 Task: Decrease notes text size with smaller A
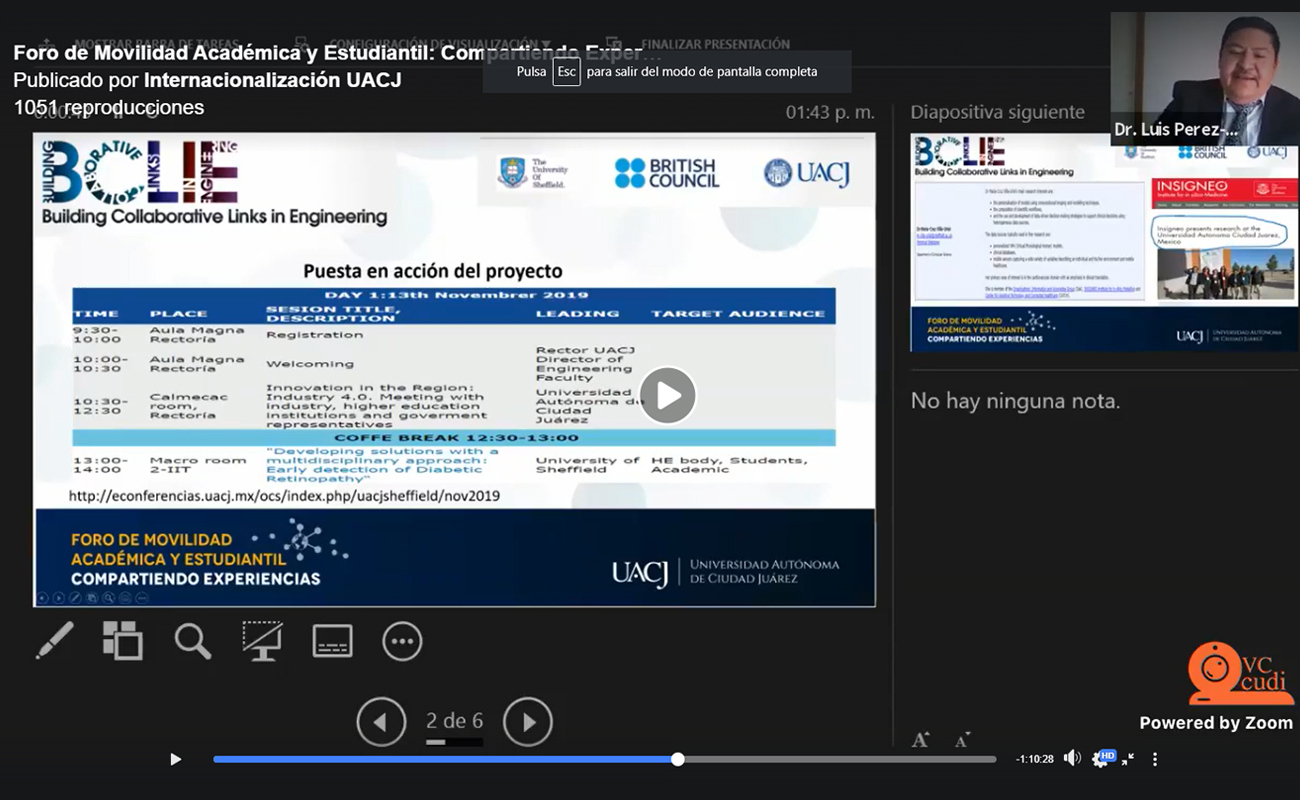pos(961,741)
